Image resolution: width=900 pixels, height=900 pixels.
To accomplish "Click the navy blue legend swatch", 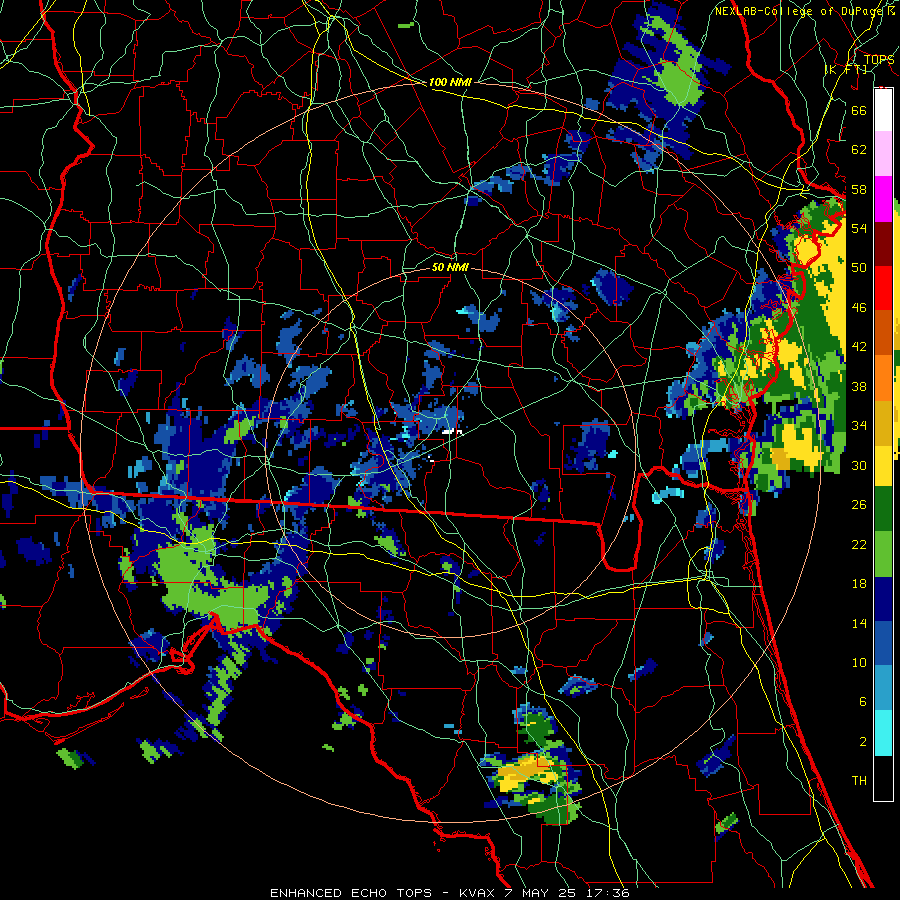I will pos(883,599).
